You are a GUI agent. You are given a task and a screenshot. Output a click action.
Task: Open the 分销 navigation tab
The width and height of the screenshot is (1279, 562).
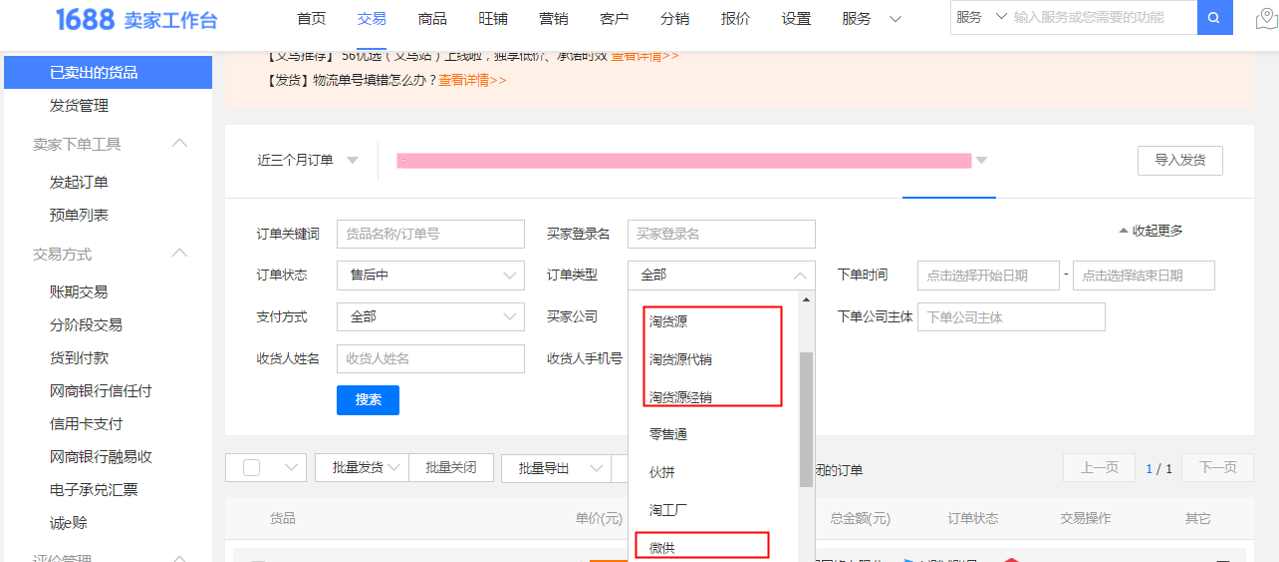pos(675,19)
